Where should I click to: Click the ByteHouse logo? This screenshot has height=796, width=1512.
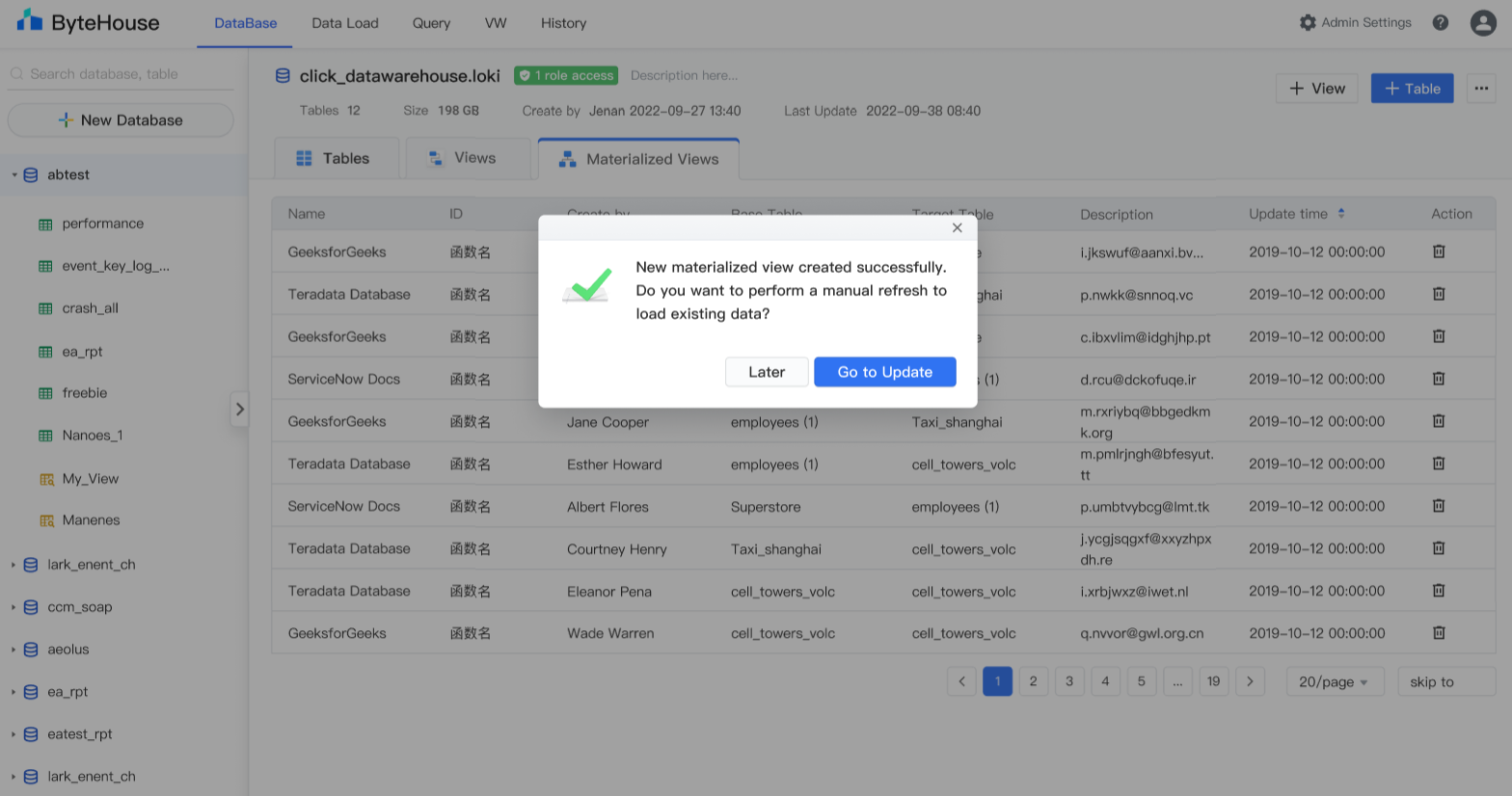pos(88,23)
